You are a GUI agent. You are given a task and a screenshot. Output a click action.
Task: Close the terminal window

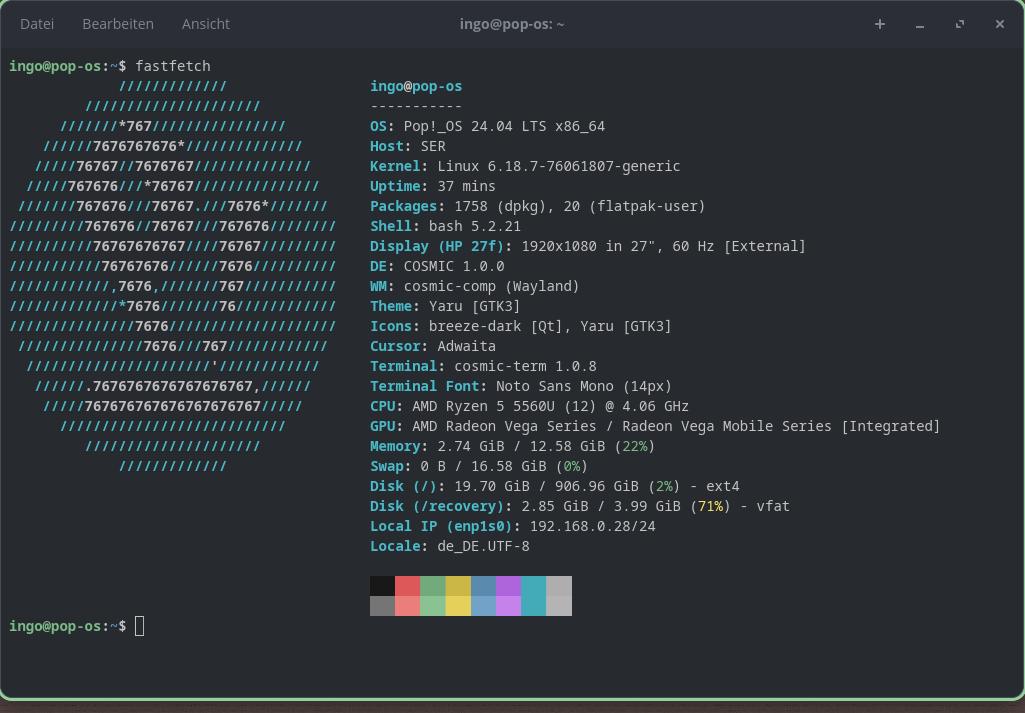(1000, 24)
